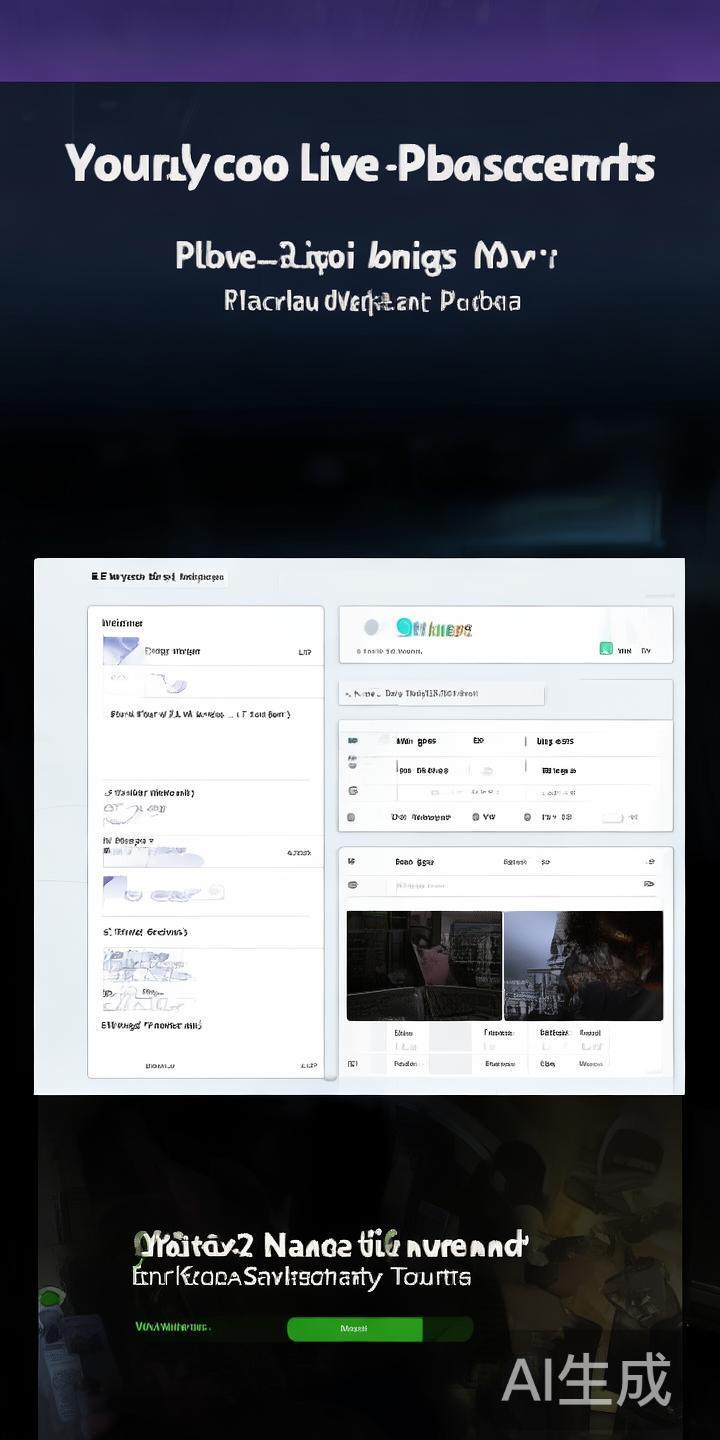Select the circular icon in the third table row
This screenshot has height=1440, width=720.
352,790
